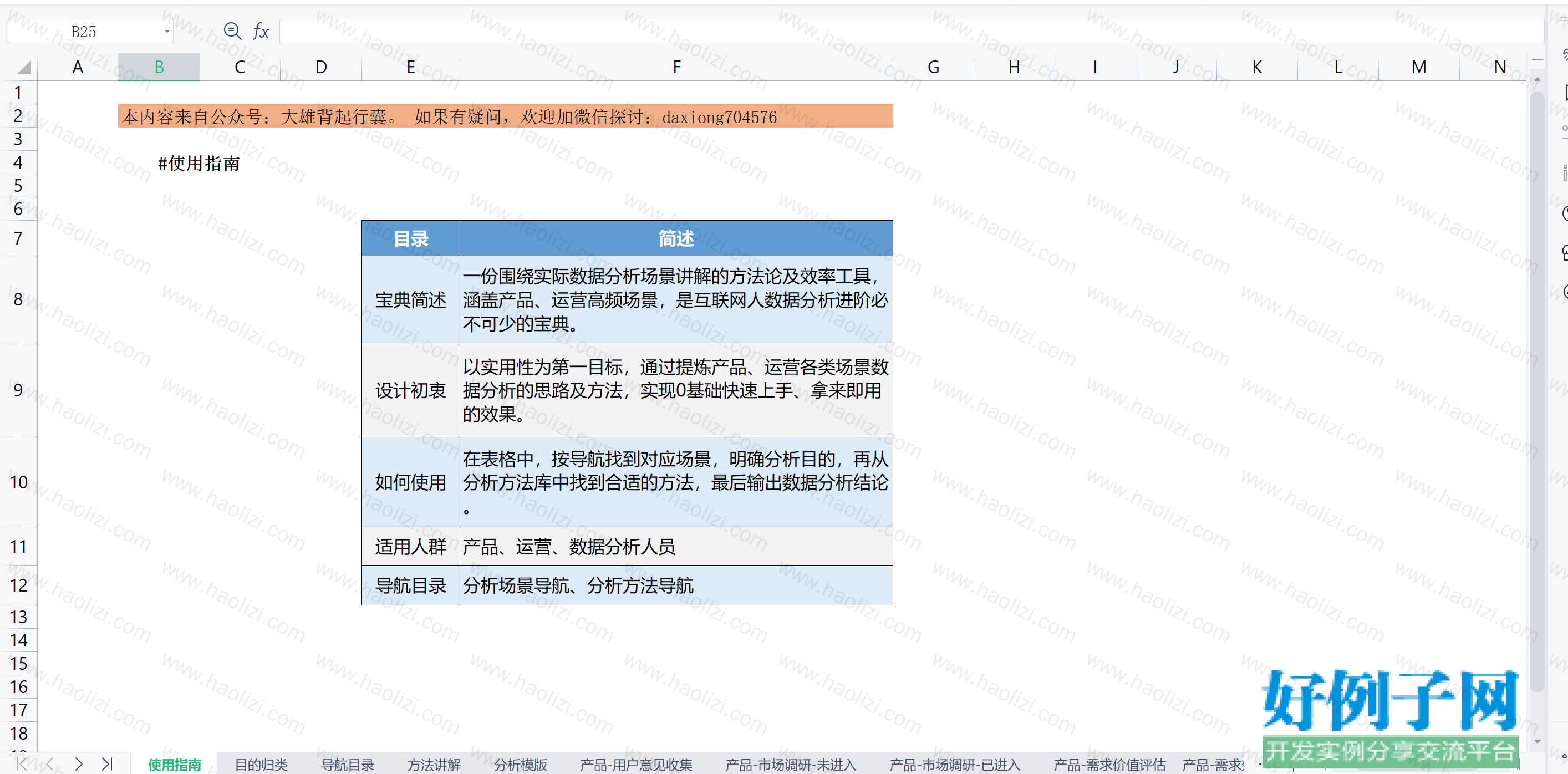Click the 简述 table header cell
Image resolution: width=1568 pixels, height=774 pixels.
(x=676, y=238)
